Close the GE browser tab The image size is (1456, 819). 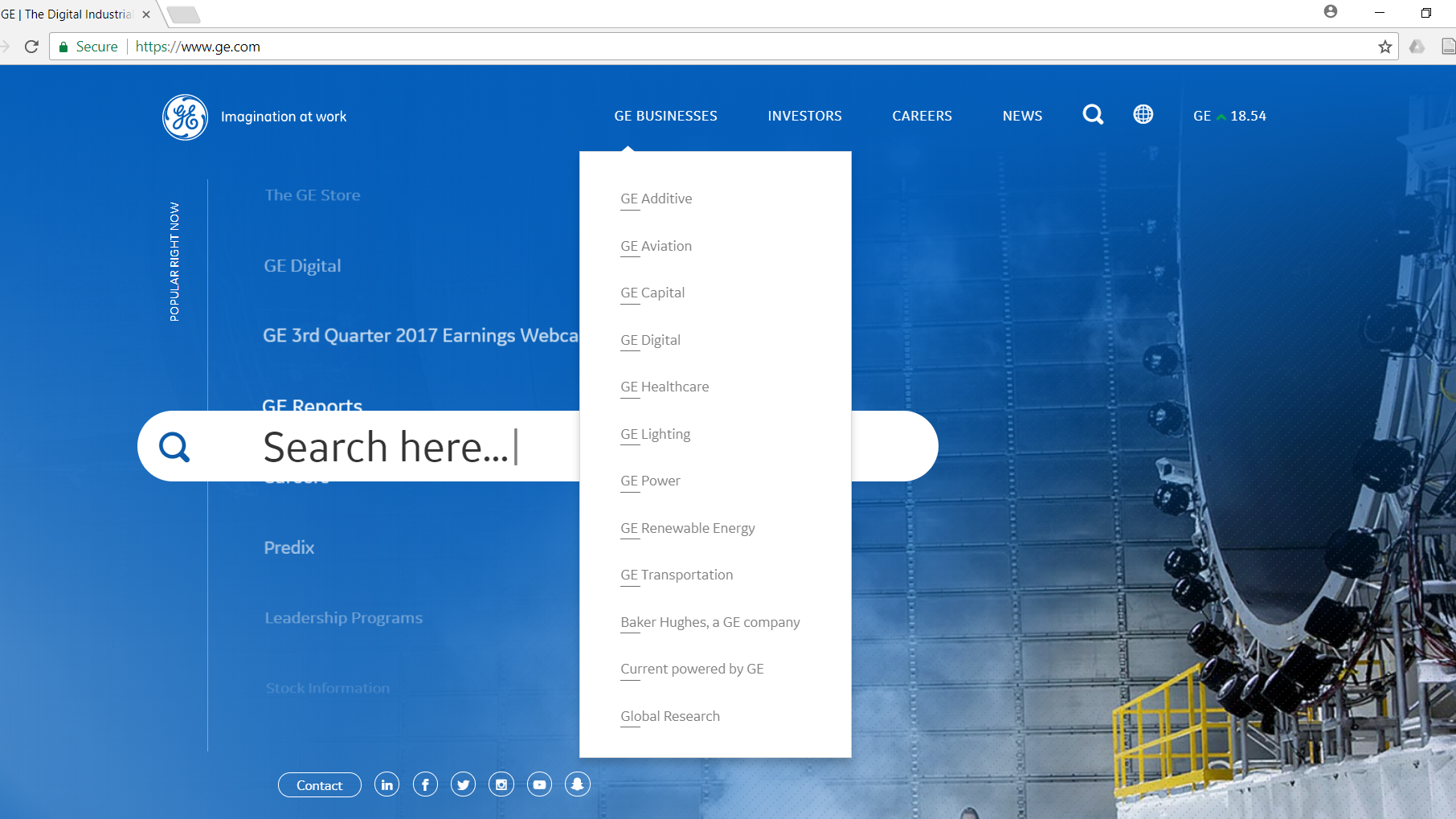pos(146,14)
